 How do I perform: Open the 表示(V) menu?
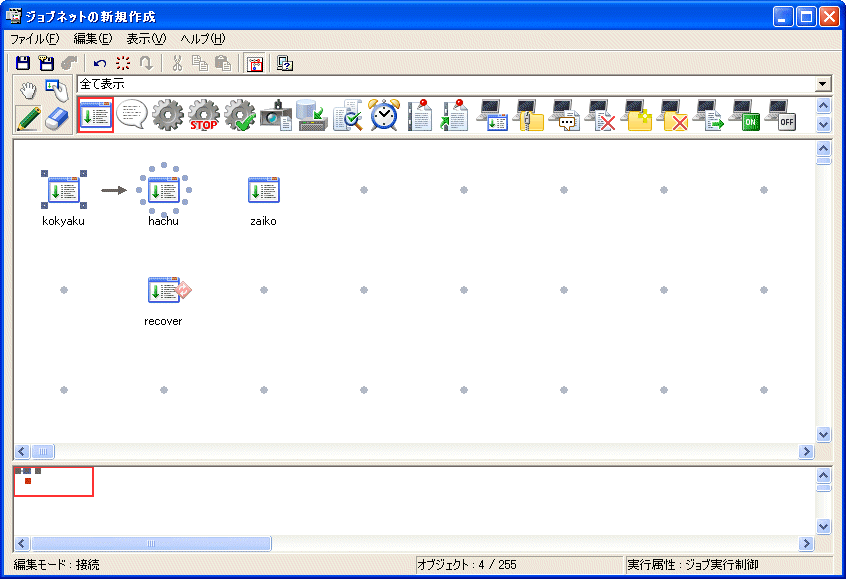point(146,39)
